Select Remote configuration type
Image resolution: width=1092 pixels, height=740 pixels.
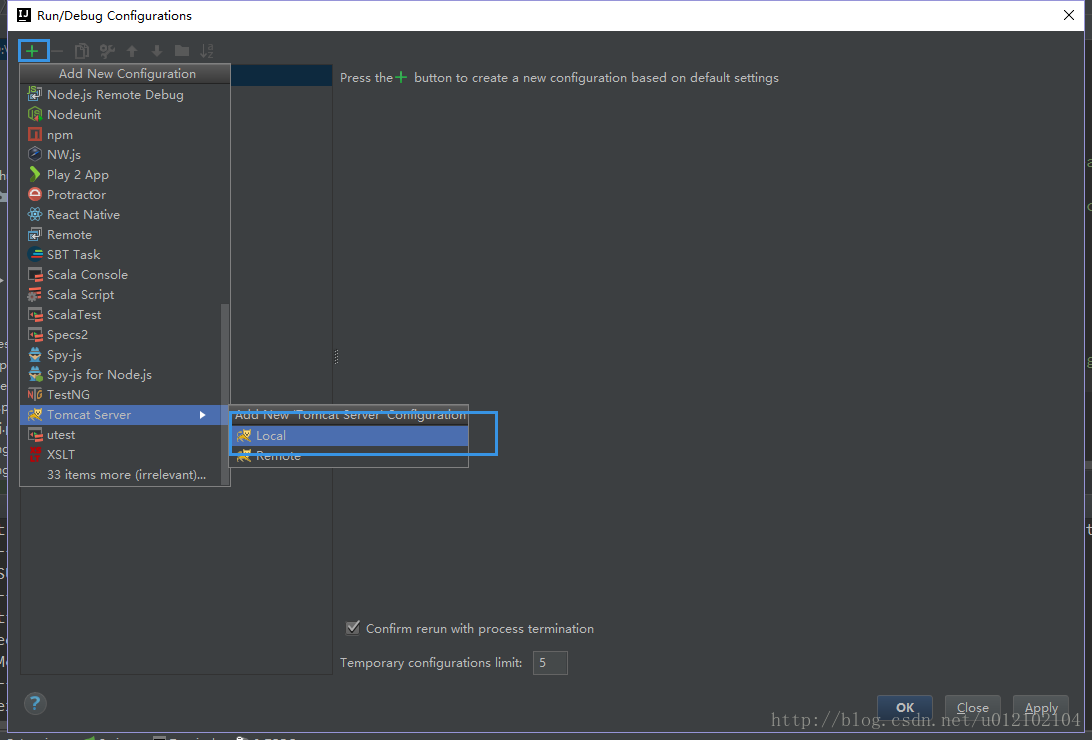point(125,235)
